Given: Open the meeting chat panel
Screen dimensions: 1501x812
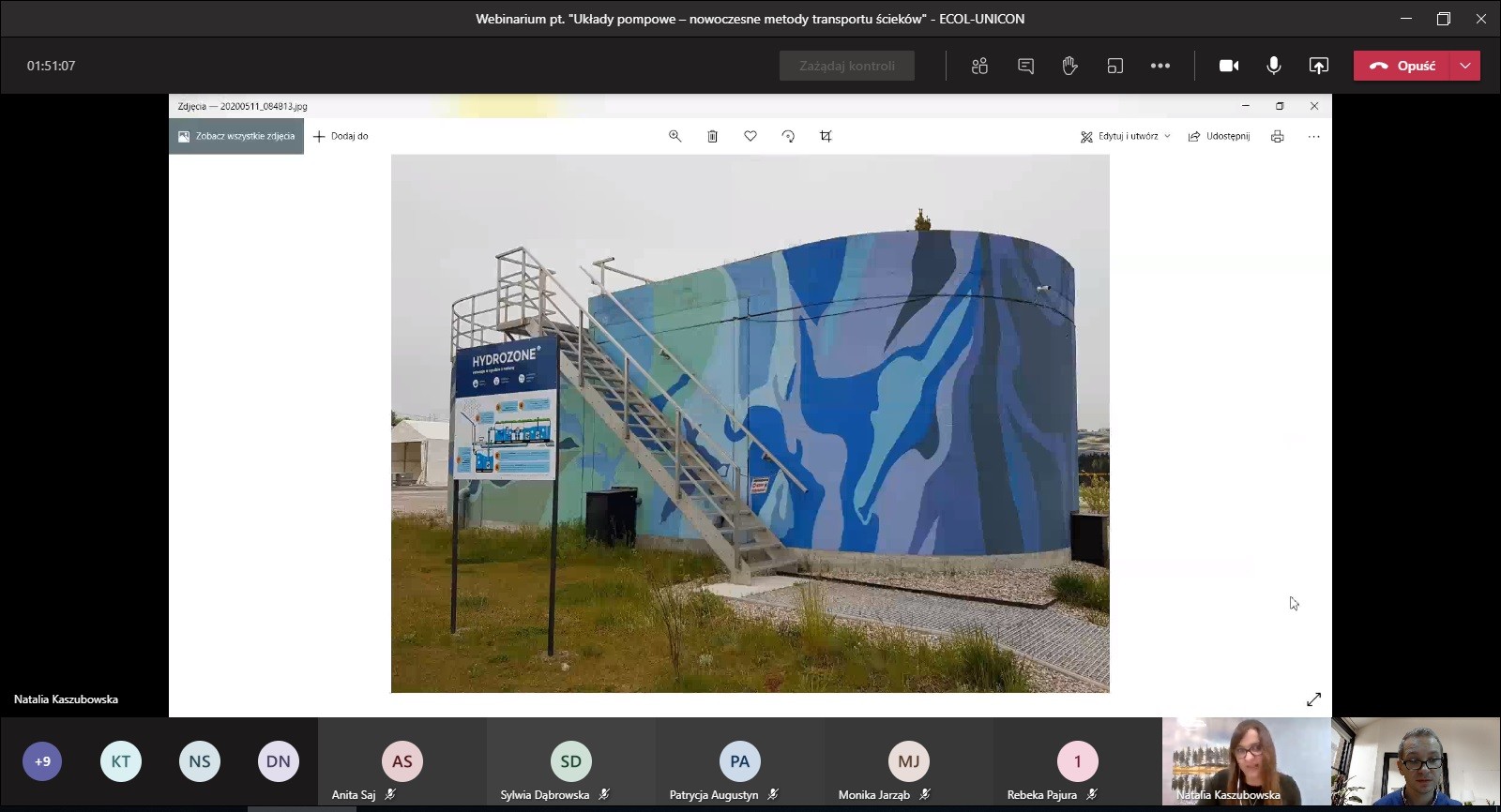Looking at the screenshot, I should point(1025,66).
